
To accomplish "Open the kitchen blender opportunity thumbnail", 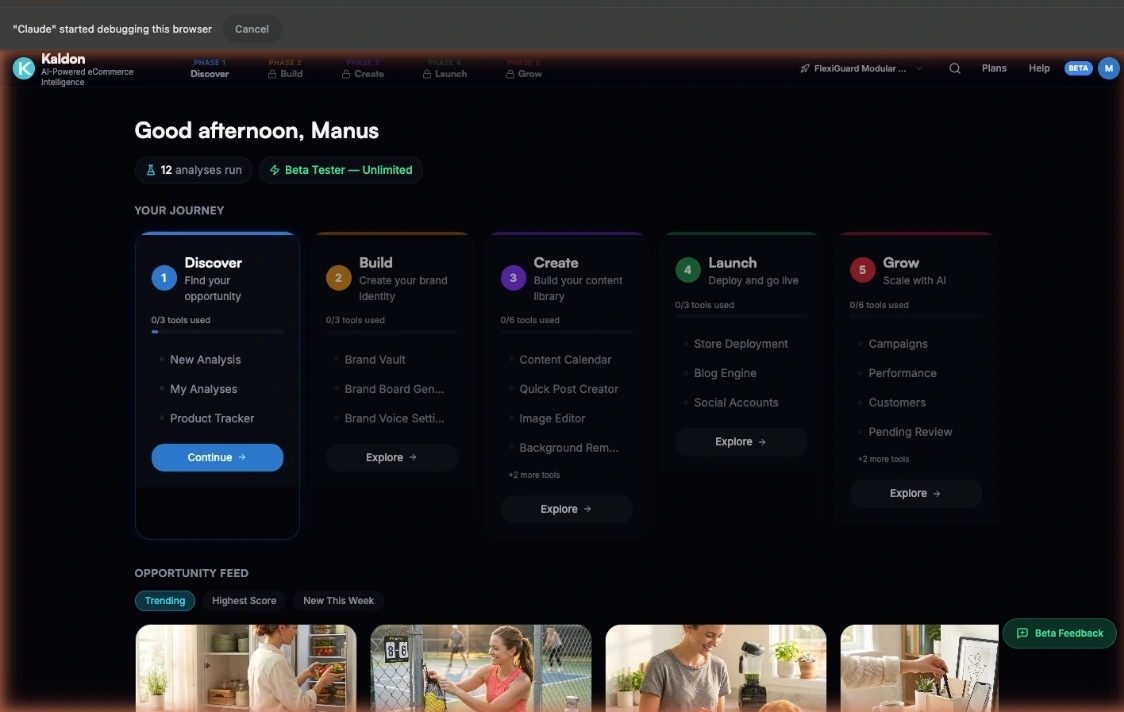I will coord(716,668).
